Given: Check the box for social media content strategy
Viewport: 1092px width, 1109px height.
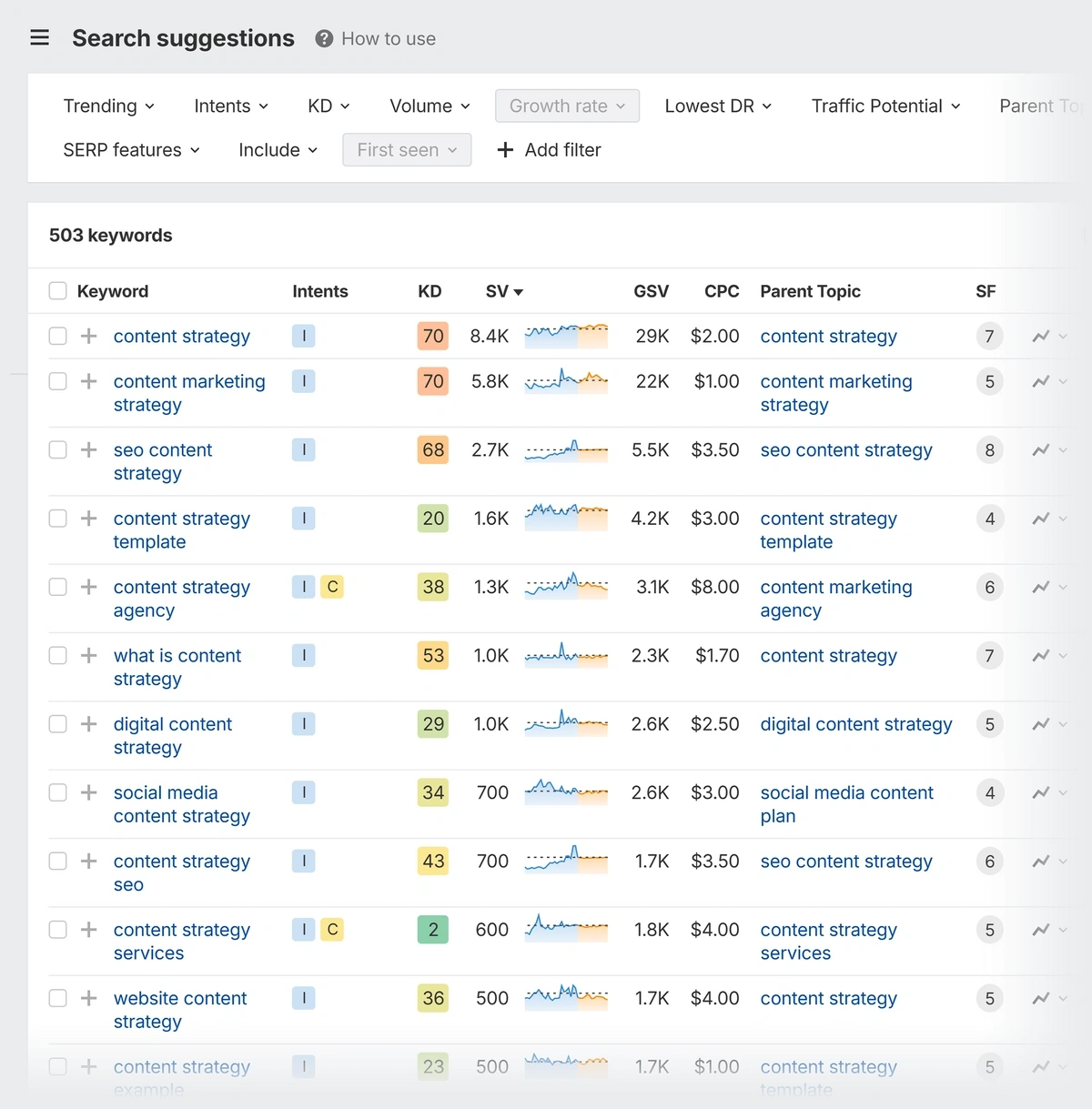Looking at the screenshot, I should click(x=58, y=792).
